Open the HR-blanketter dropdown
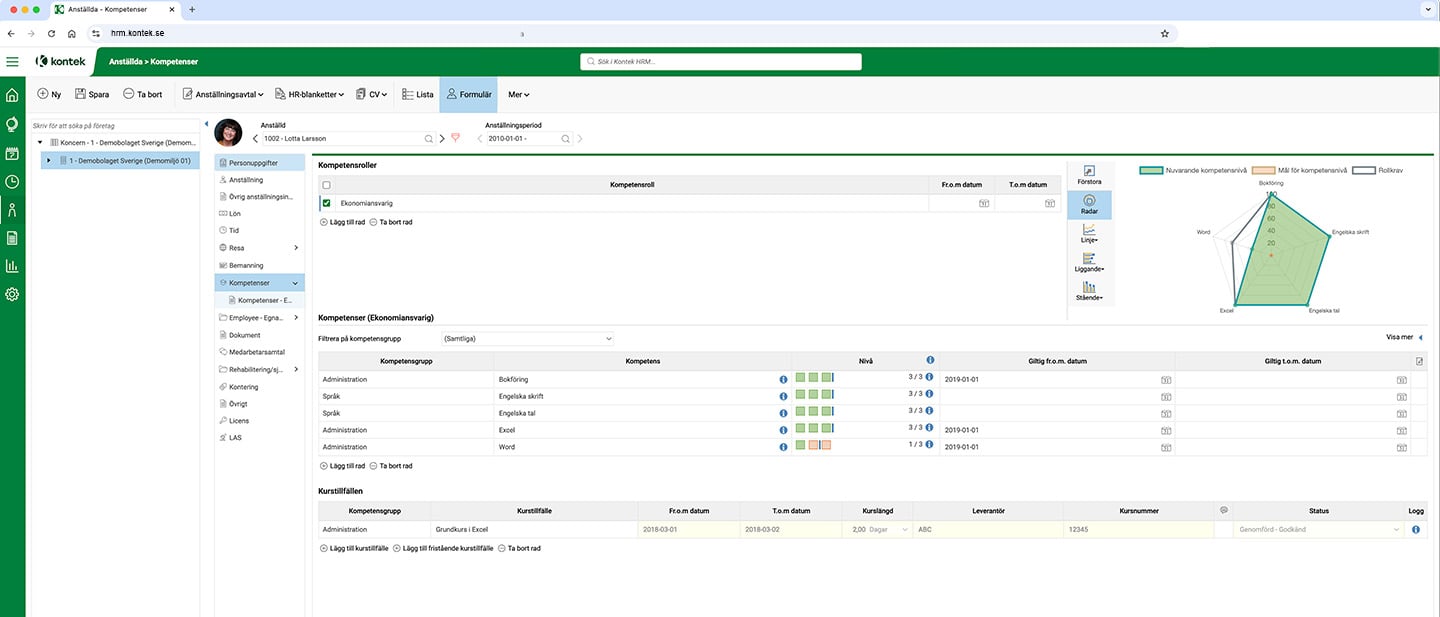This screenshot has width=1440, height=617. coord(309,94)
